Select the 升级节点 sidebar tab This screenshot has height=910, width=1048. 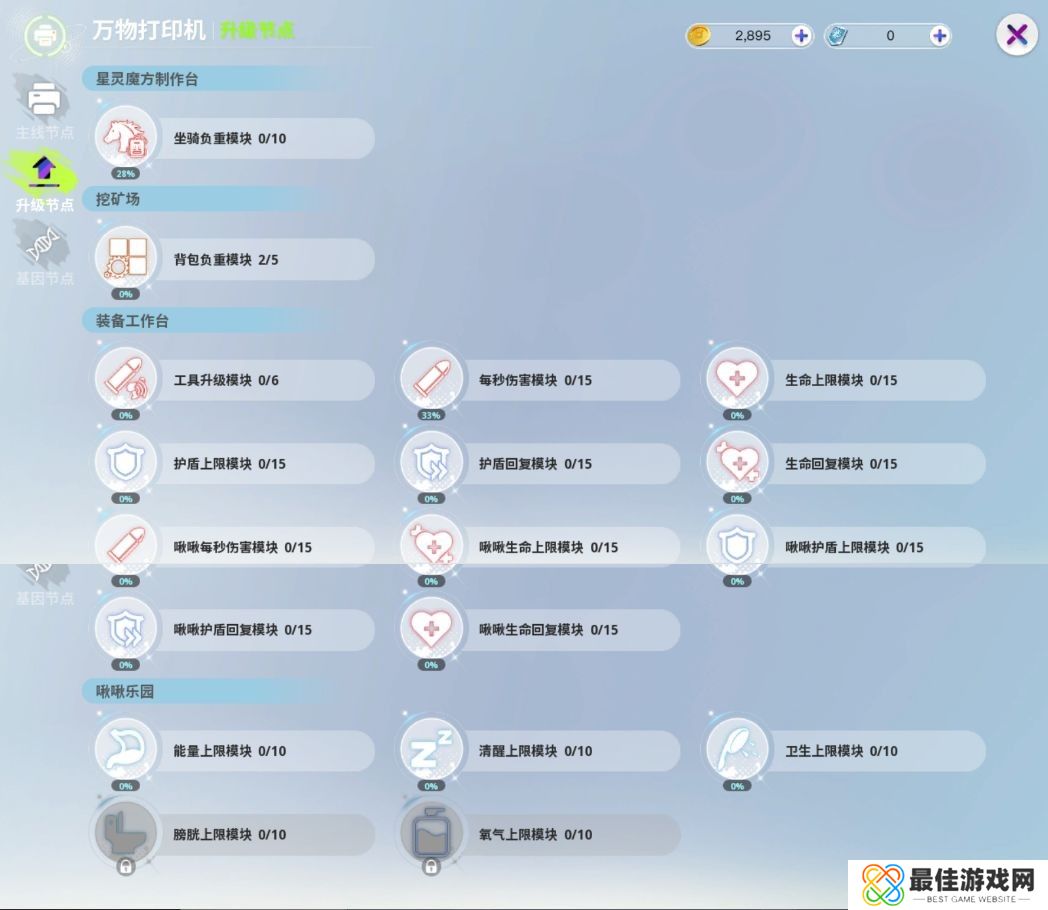[44, 182]
